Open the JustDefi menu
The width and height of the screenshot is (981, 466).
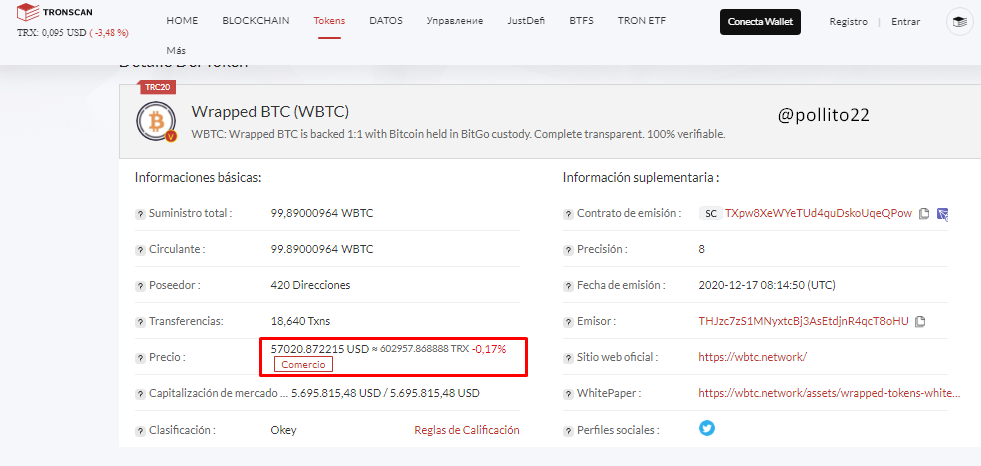click(526, 21)
